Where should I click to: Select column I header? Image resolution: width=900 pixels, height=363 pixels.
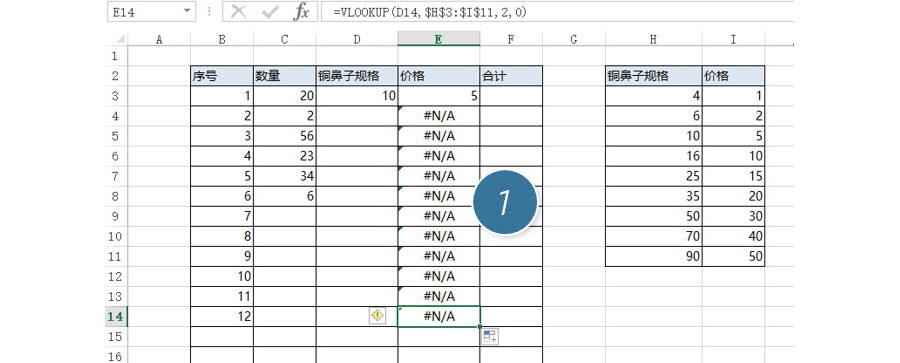coord(733,40)
